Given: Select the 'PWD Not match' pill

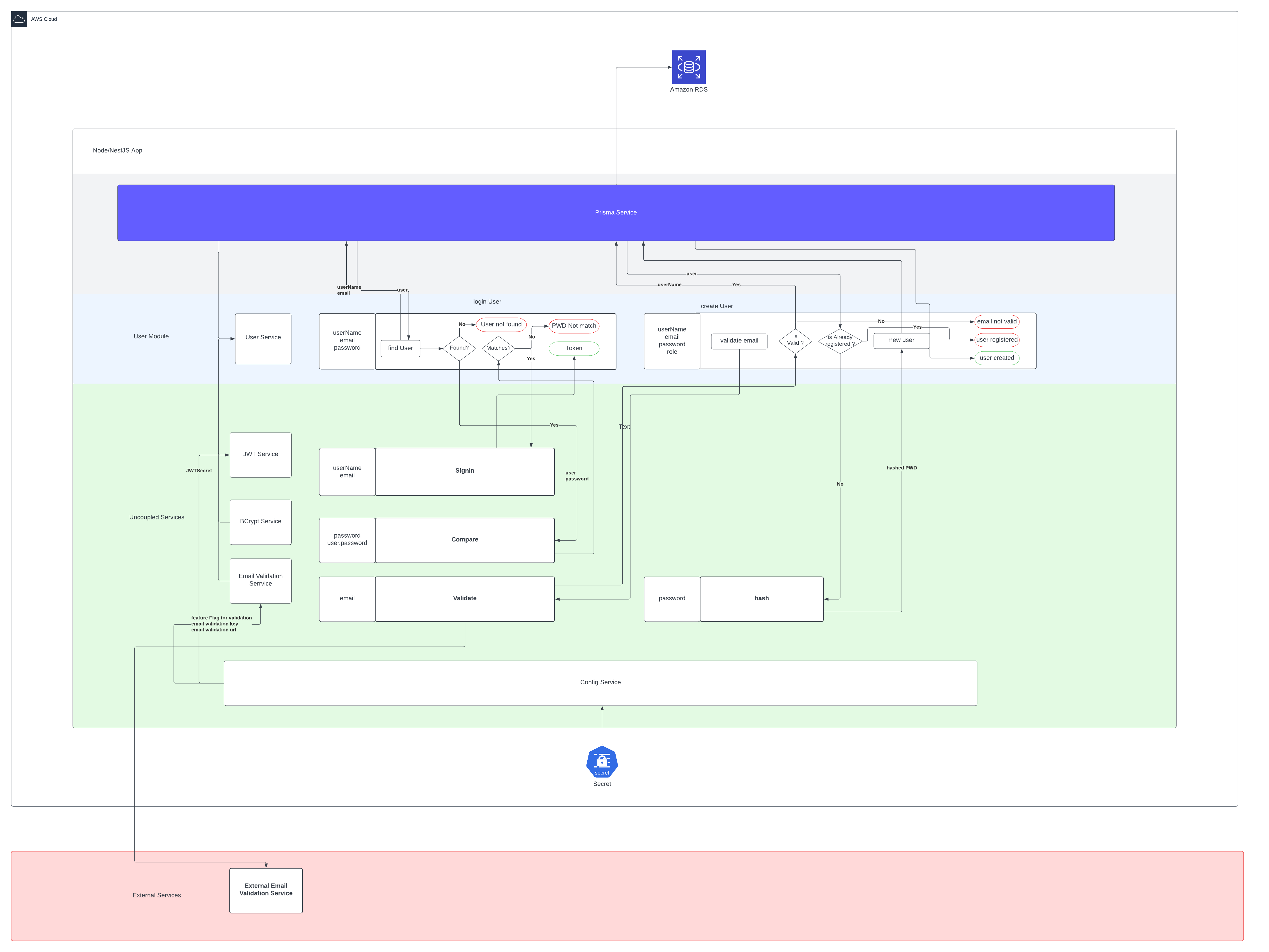Looking at the screenshot, I should 574,326.
